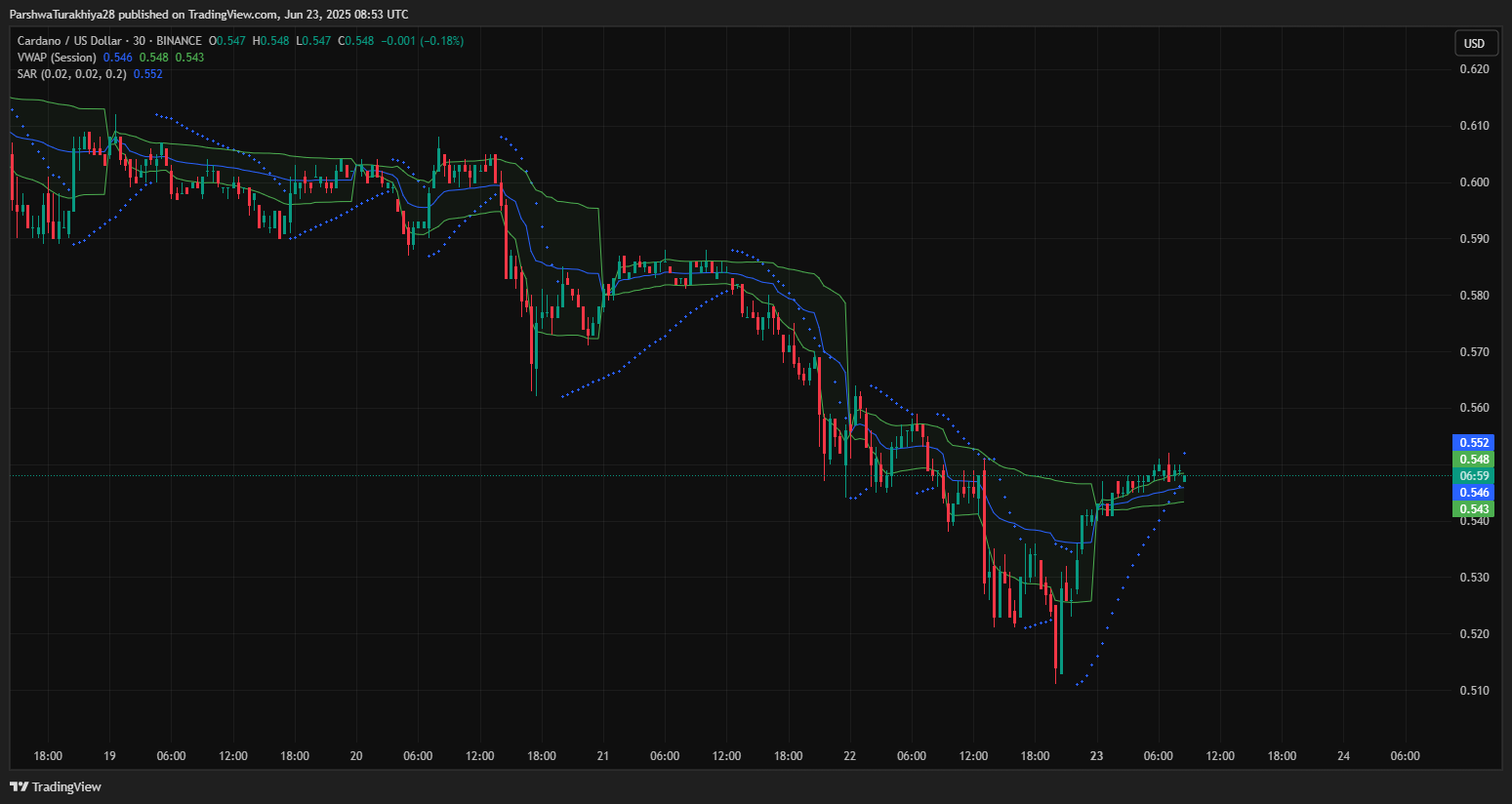
Task: Click the blue 0.546 VWAP price tag
Action: coord(1474,493)
